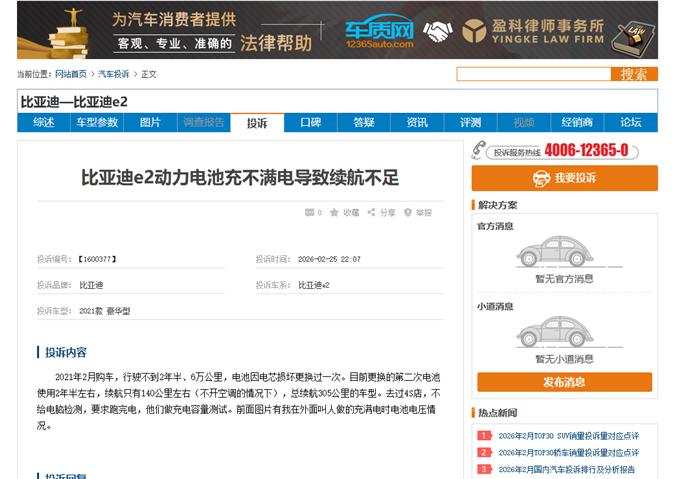Click the complaint brand value 比亚迪
The image size is (700, 479).
pyautogui.click(x=91, y=285)
